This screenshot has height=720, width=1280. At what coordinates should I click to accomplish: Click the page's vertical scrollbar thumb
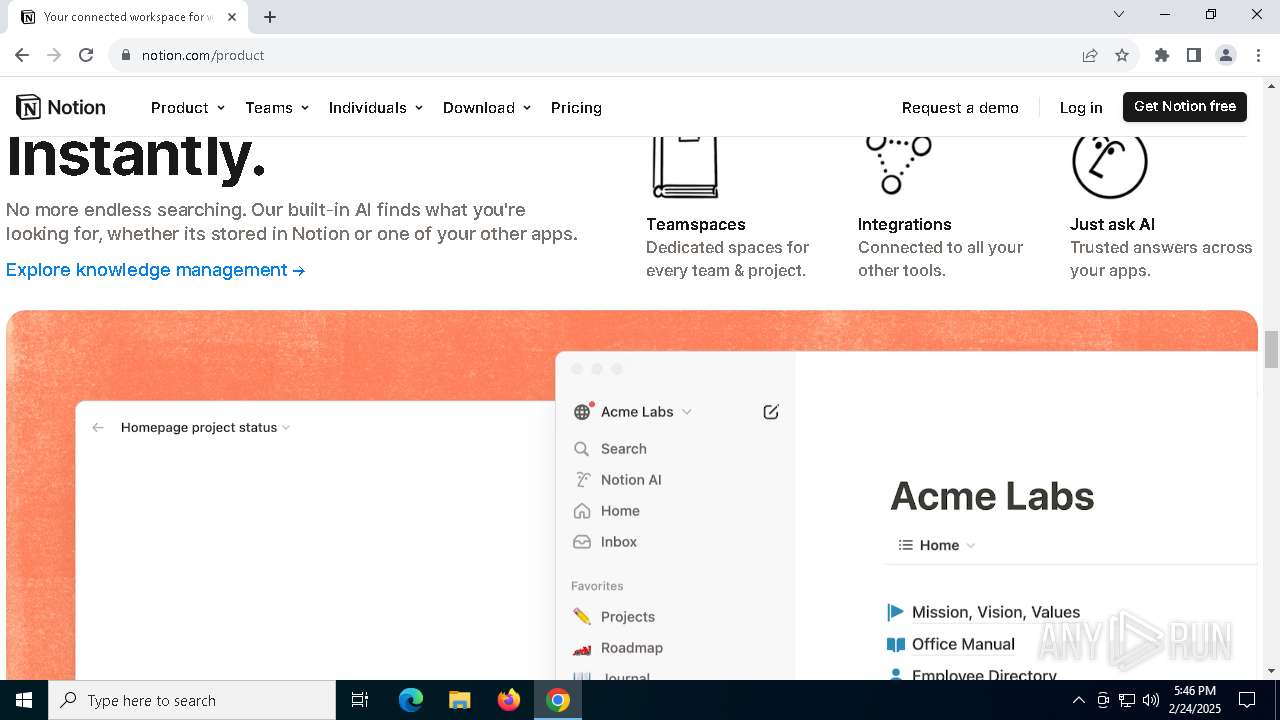[x=1271, y=350]
